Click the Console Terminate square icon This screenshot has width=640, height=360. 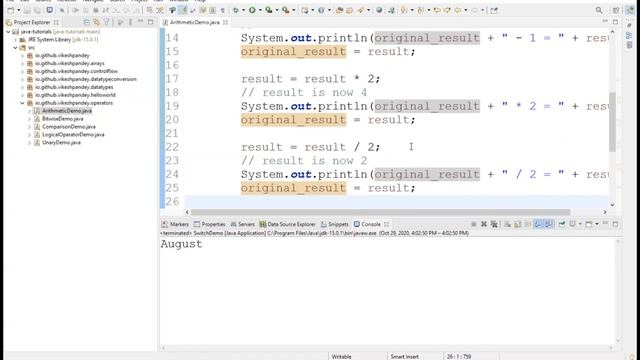[474, 224]
